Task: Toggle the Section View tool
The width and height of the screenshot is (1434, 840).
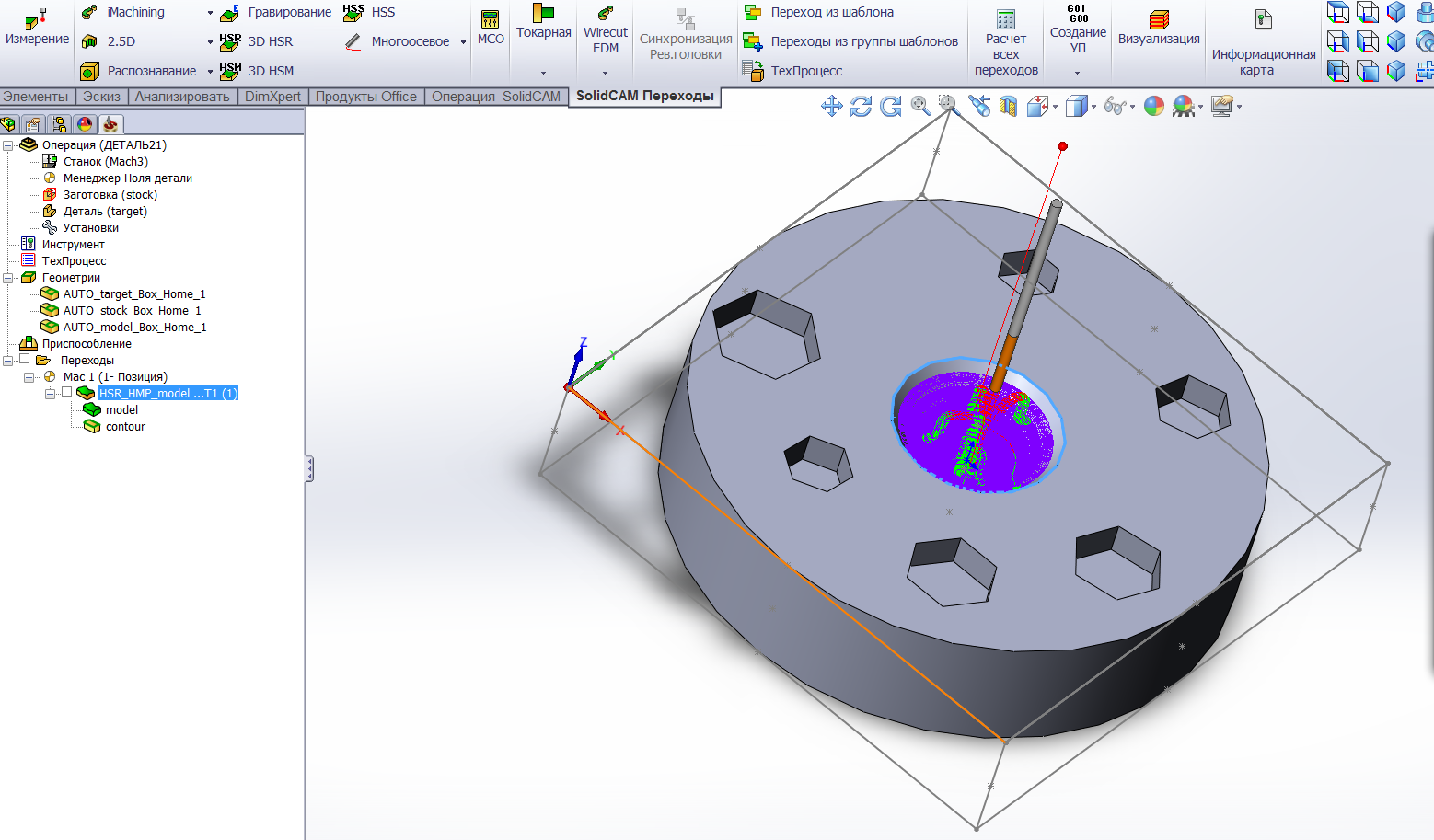Action: [1008, 107]
